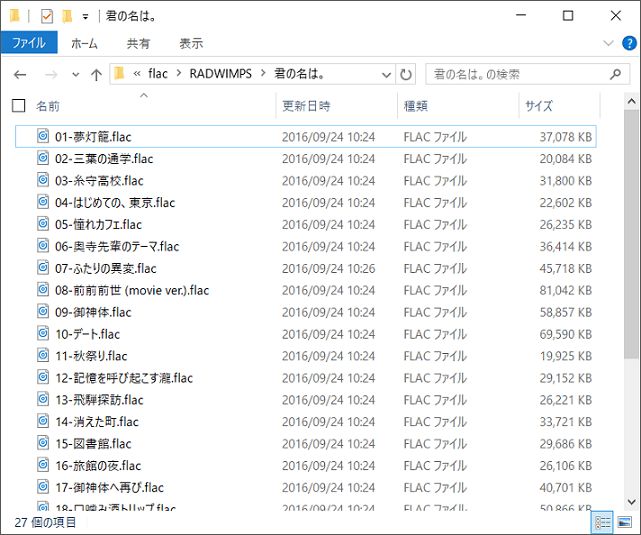Expand the ribbon with the chevron

click(x=608, y=43)
